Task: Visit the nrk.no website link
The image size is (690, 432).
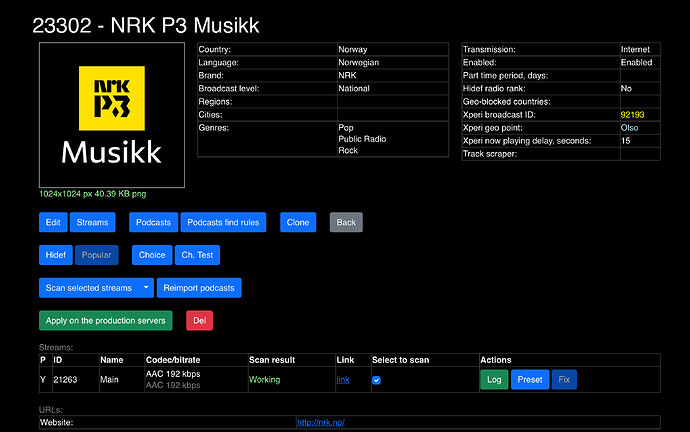Action: 321,423
